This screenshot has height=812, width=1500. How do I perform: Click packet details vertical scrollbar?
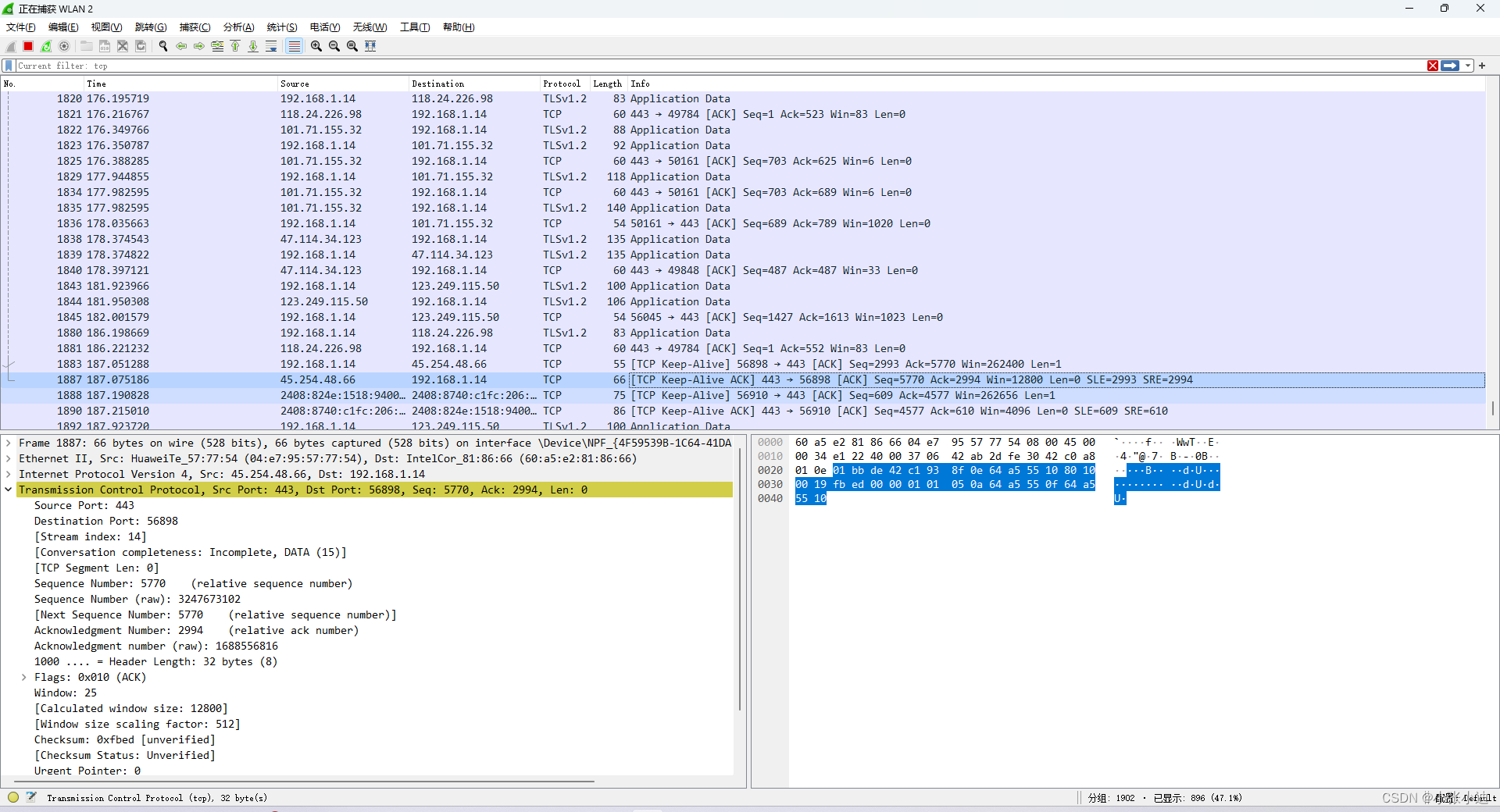[739, 579]
